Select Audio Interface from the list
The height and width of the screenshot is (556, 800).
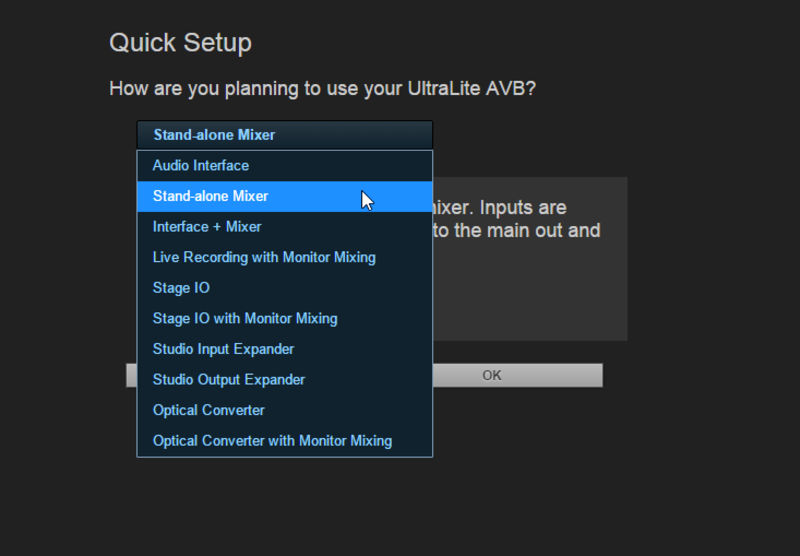(285, 166)
